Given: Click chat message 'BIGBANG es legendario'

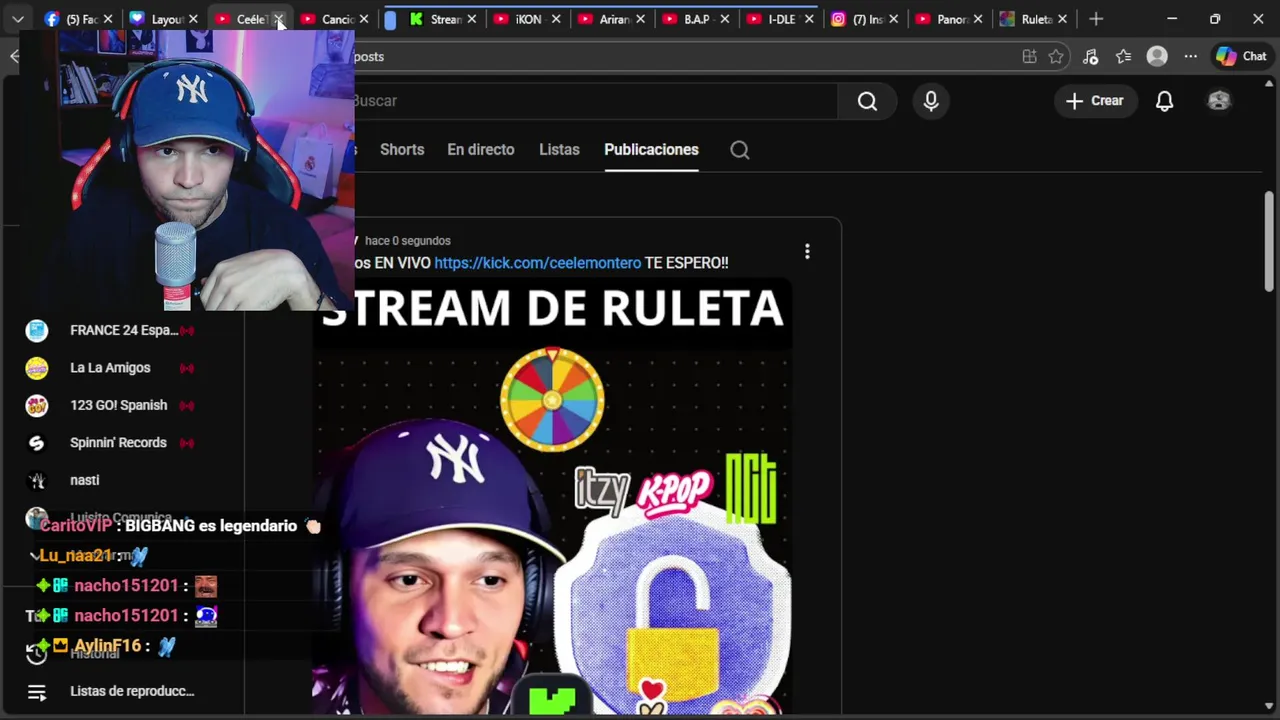Looking at the screenshot, I should [x=211, y=526].
